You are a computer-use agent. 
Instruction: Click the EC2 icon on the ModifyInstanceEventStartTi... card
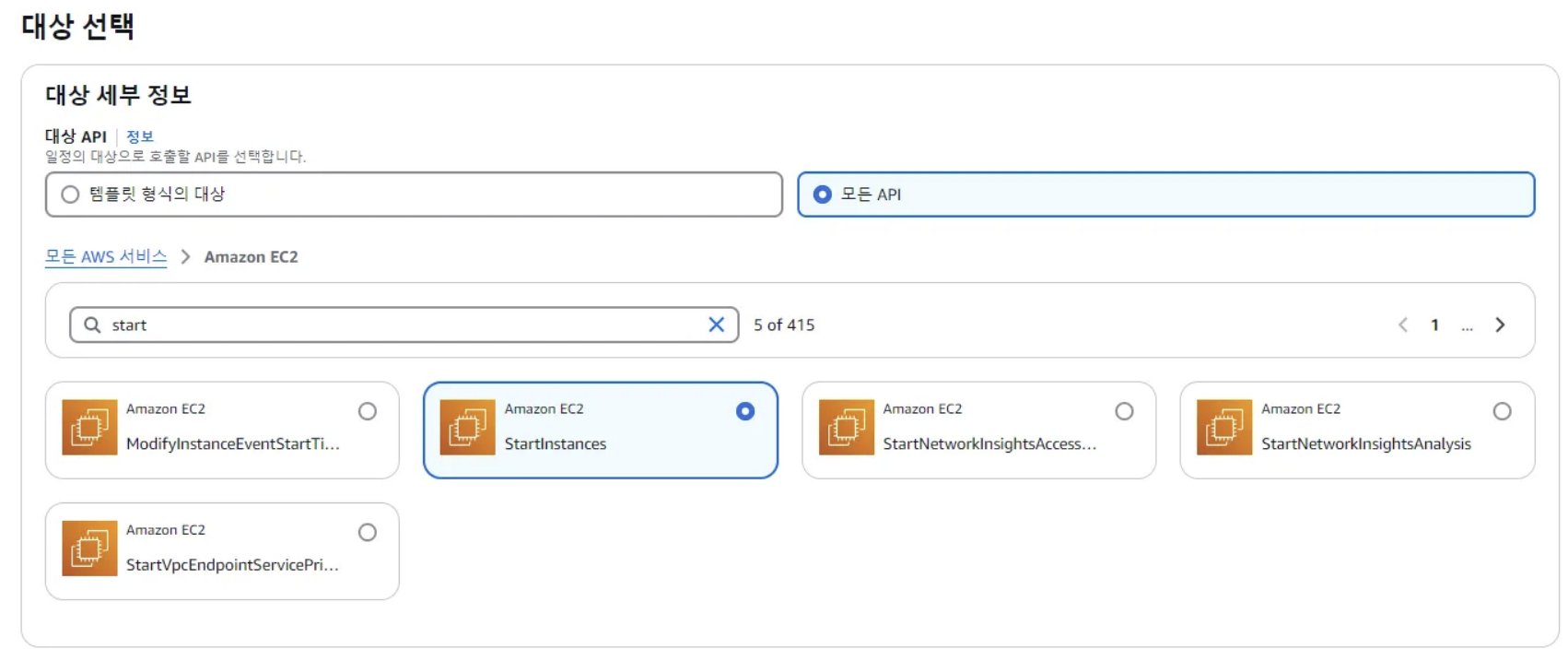coord(89,427)
